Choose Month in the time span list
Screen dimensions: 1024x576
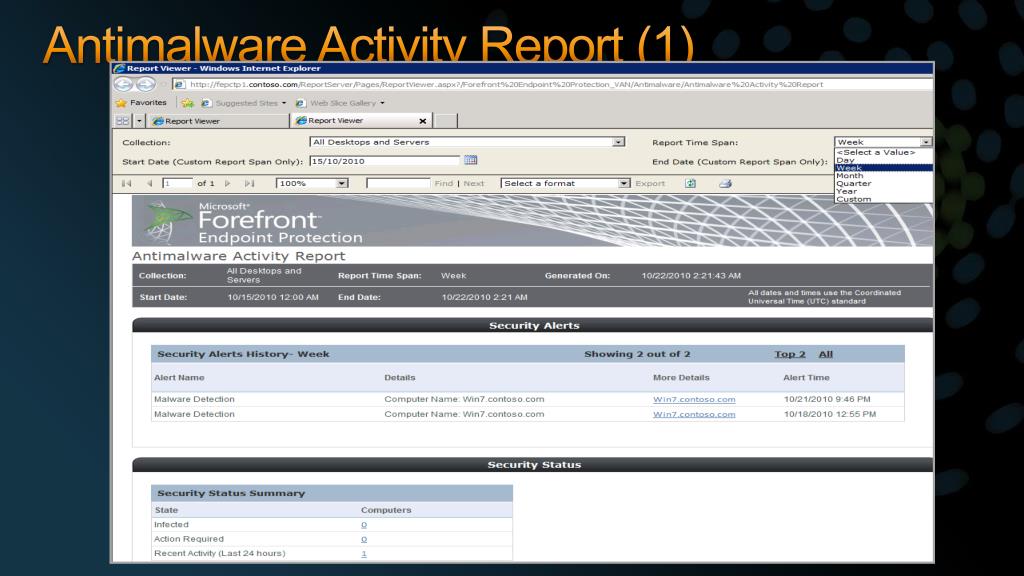click(884, 176)
